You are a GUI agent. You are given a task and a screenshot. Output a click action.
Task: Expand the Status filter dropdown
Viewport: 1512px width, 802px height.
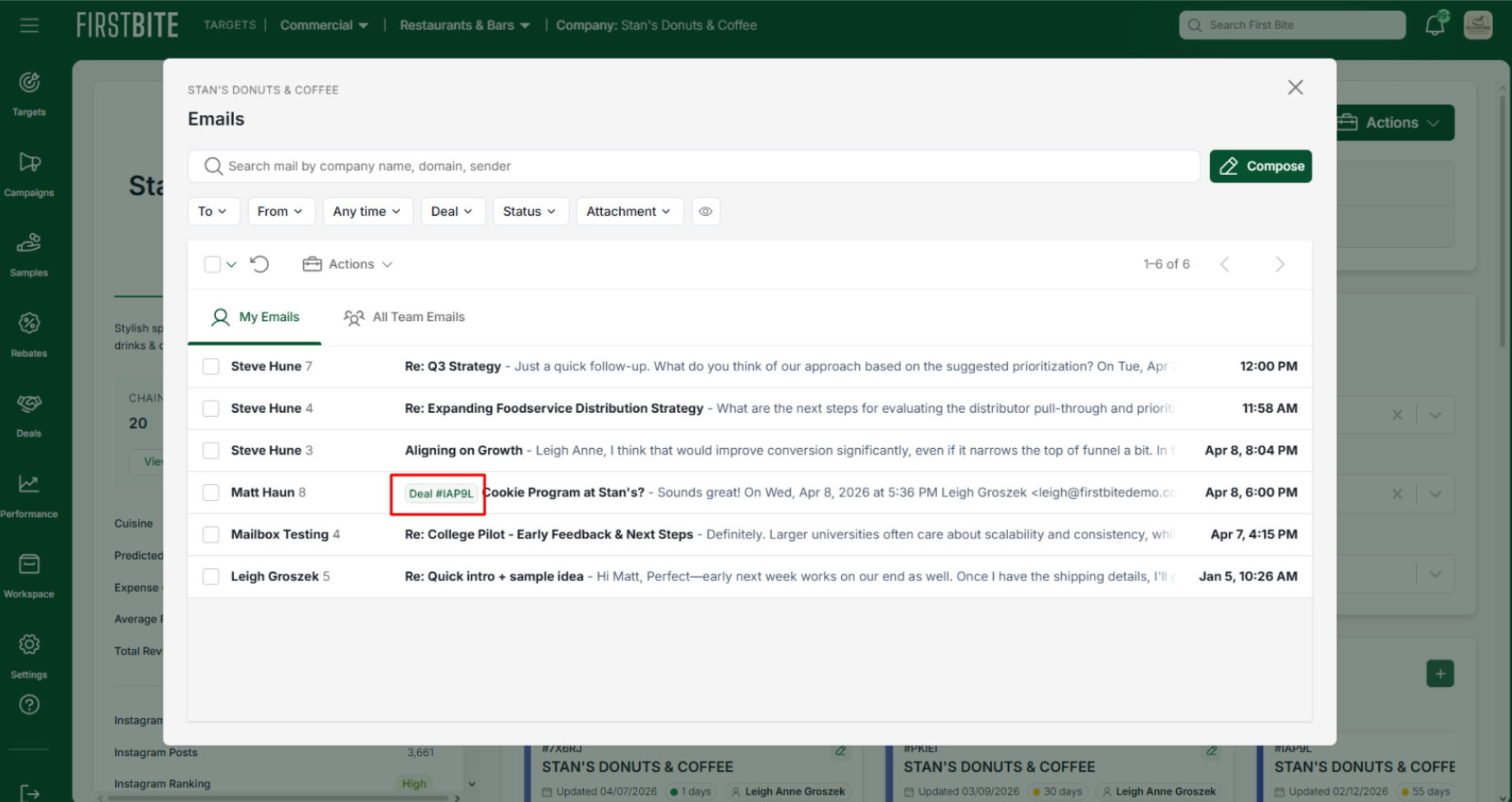529,212
